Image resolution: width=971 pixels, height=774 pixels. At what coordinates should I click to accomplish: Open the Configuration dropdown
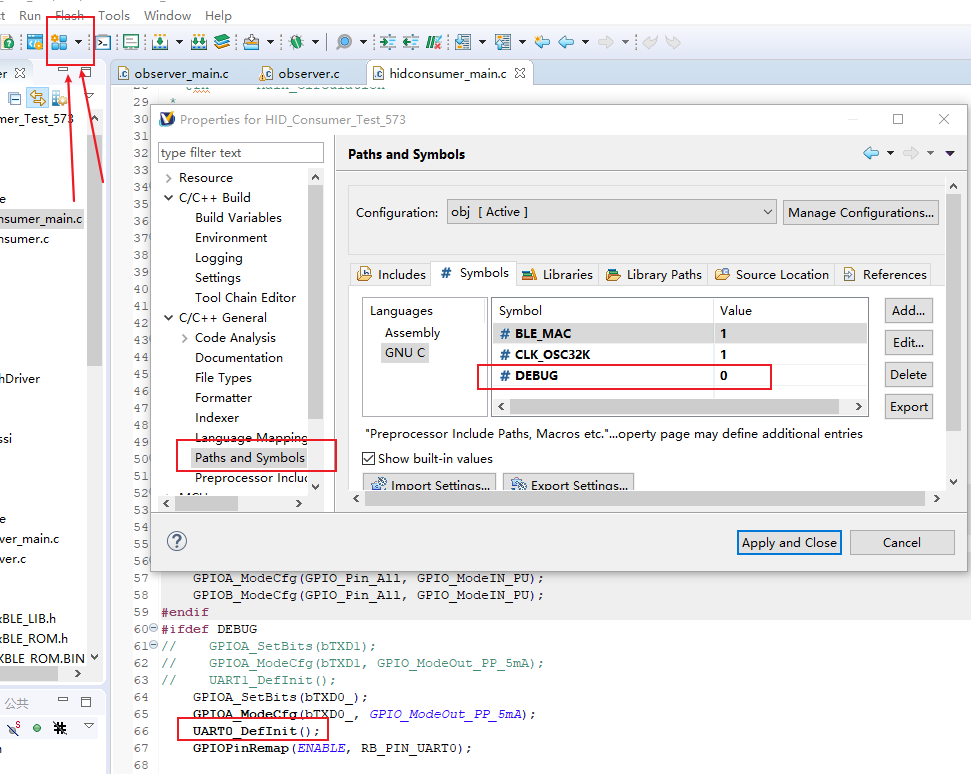pos(611,212)
